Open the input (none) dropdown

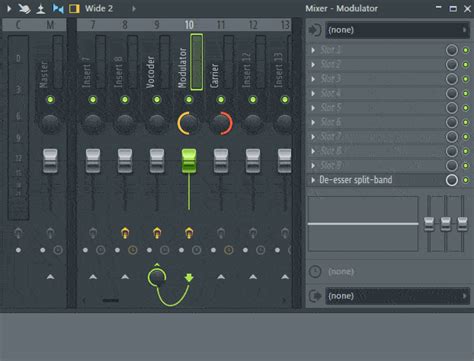397,30
